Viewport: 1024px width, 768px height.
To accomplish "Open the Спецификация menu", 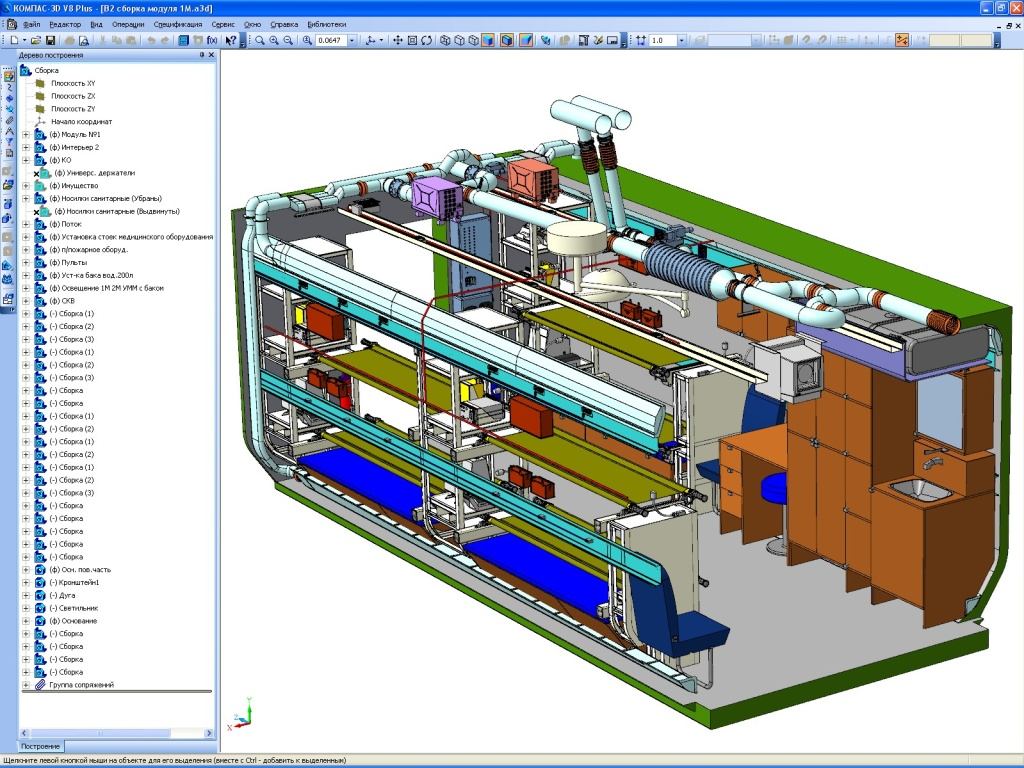I will pos(179,23).
